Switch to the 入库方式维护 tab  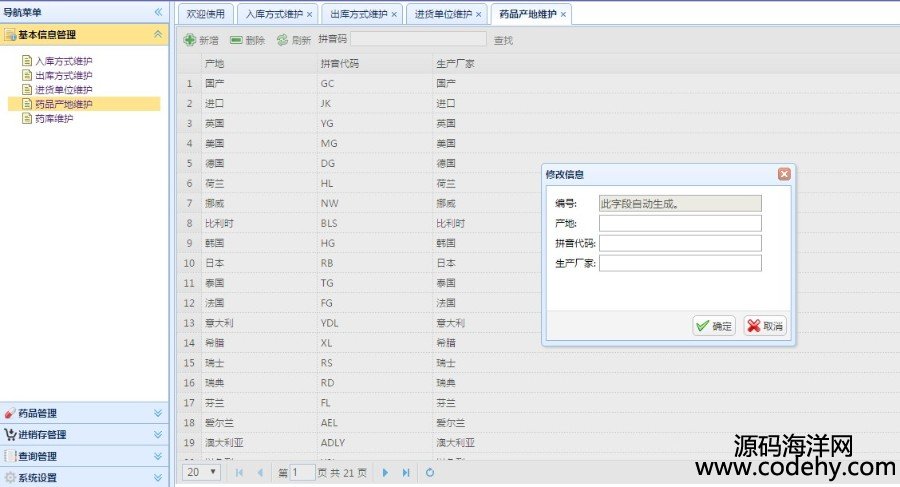coord(274,14)
